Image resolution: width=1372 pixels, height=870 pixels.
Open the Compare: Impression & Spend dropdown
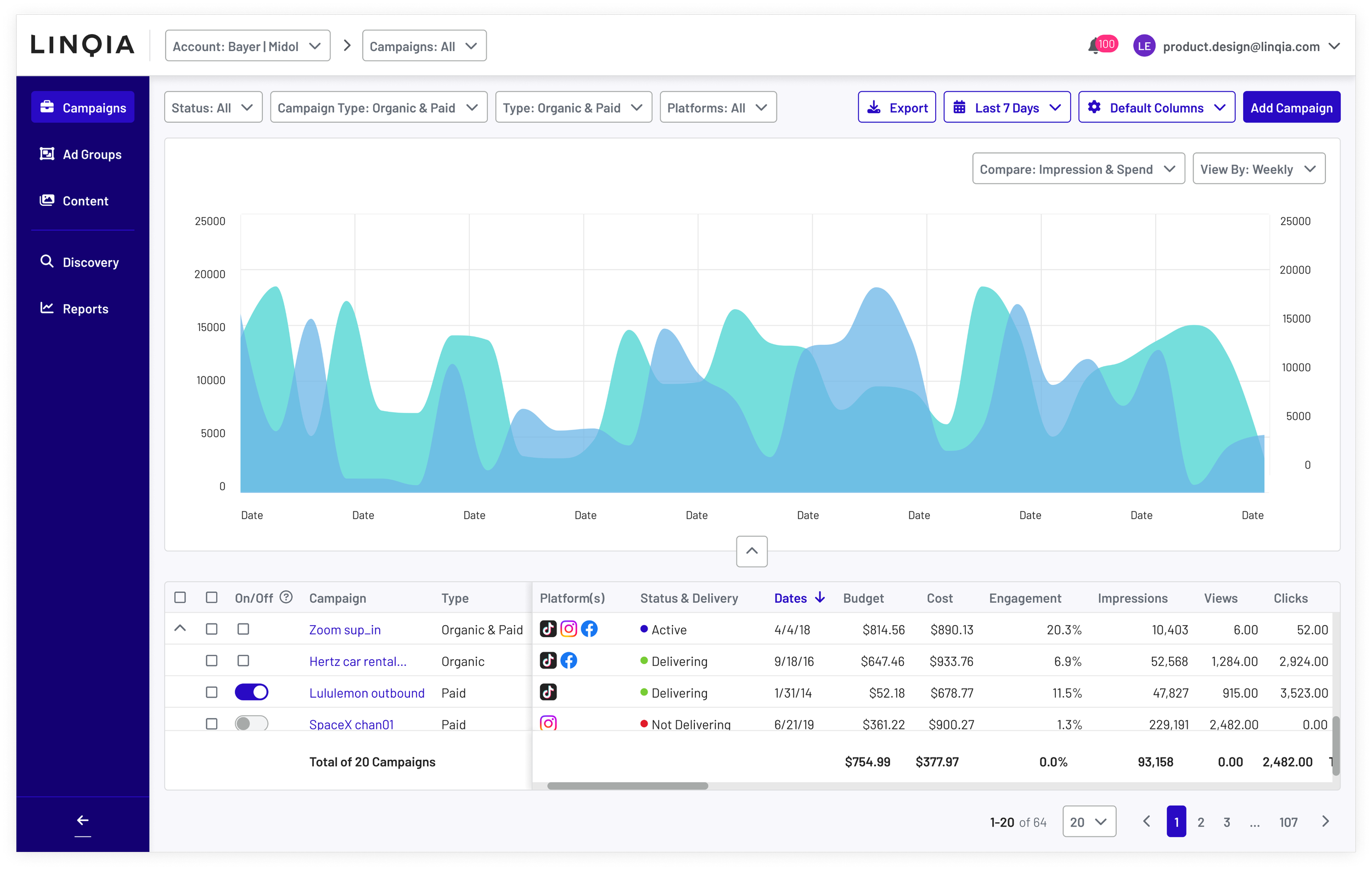tap(1078, 169)
